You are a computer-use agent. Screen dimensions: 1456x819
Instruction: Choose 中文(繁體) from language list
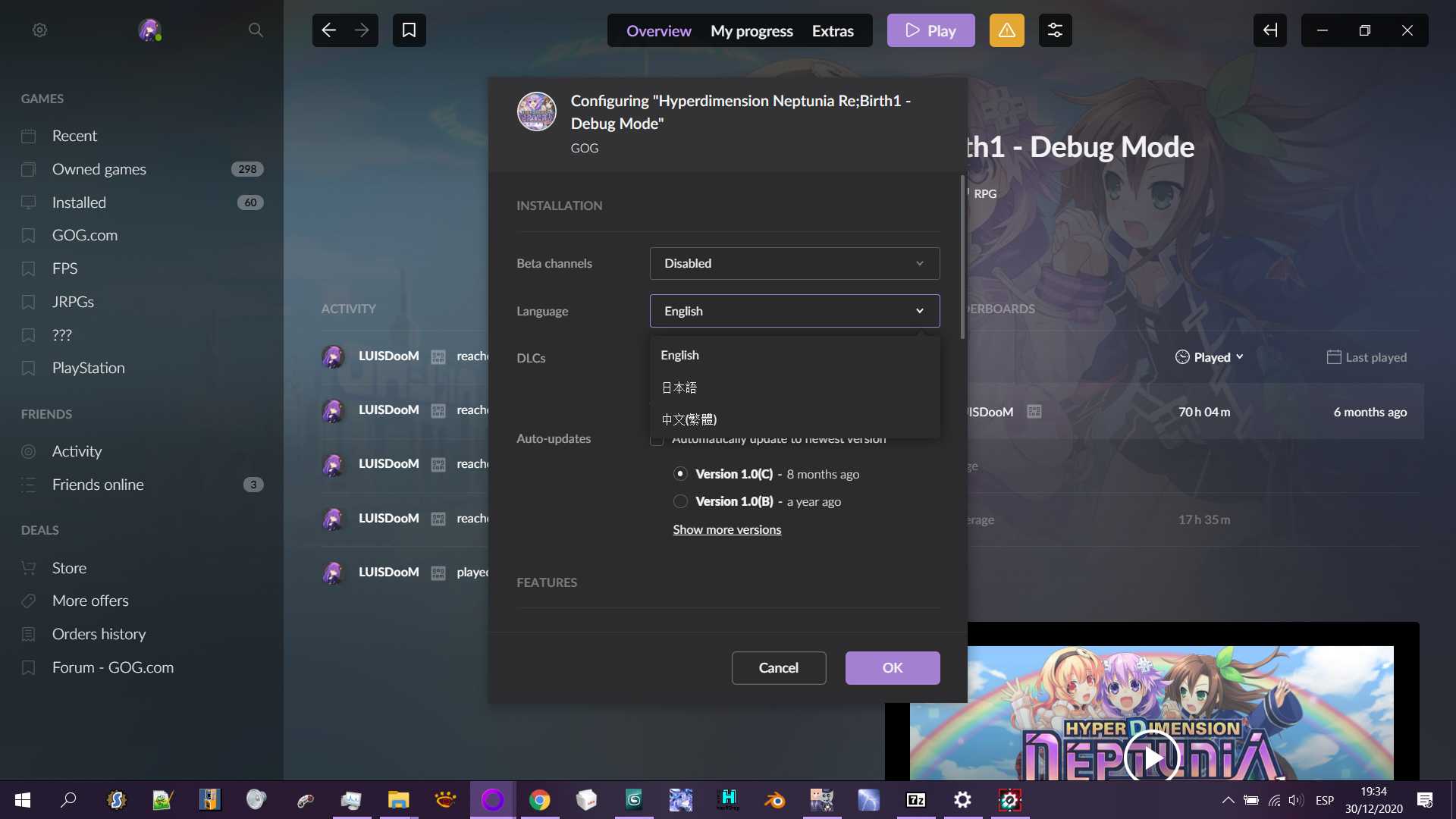(x=795, y=419)
